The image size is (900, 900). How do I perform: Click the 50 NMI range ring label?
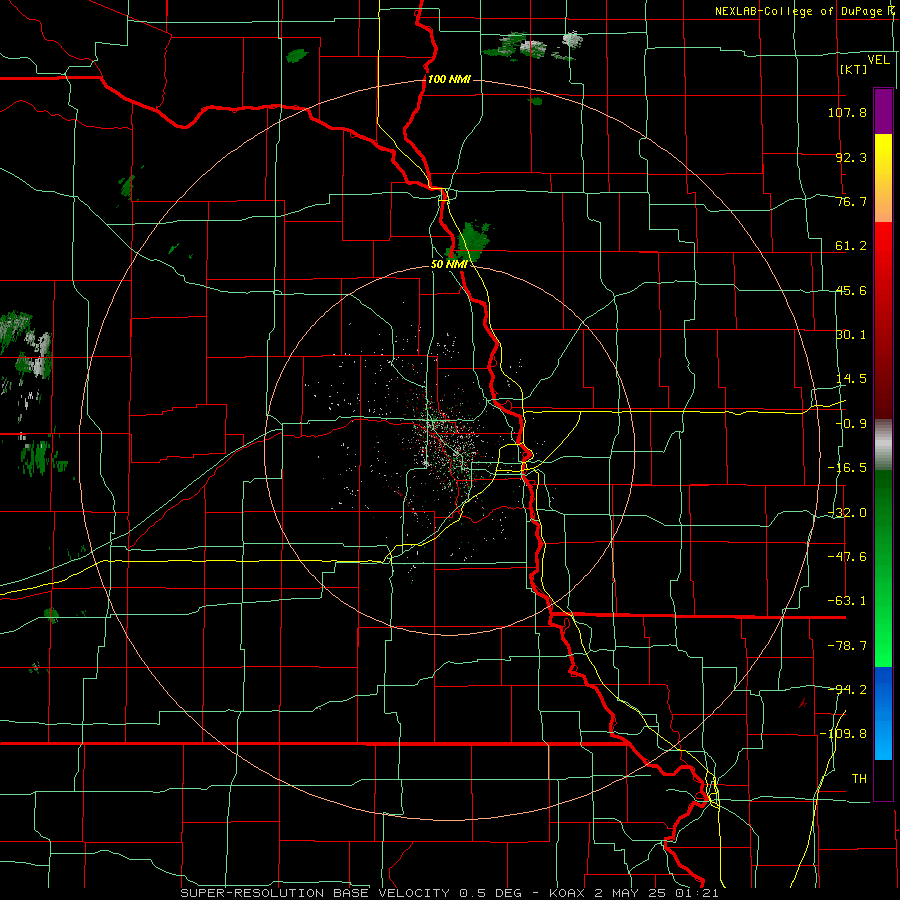tap(449, 265)
